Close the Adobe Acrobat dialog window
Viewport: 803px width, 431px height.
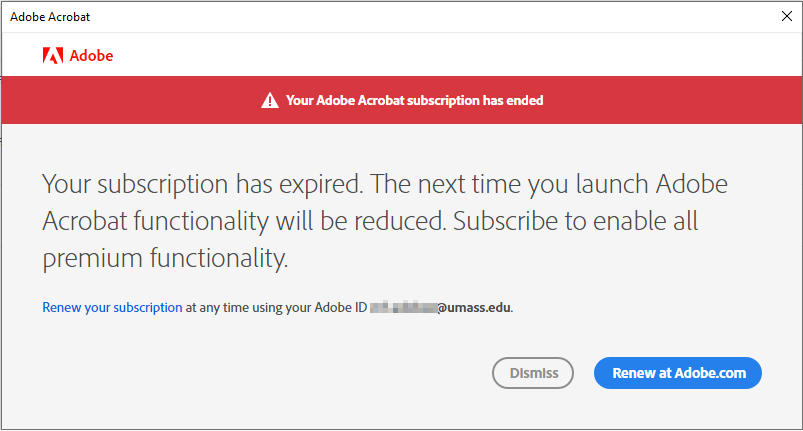point(786,17)
